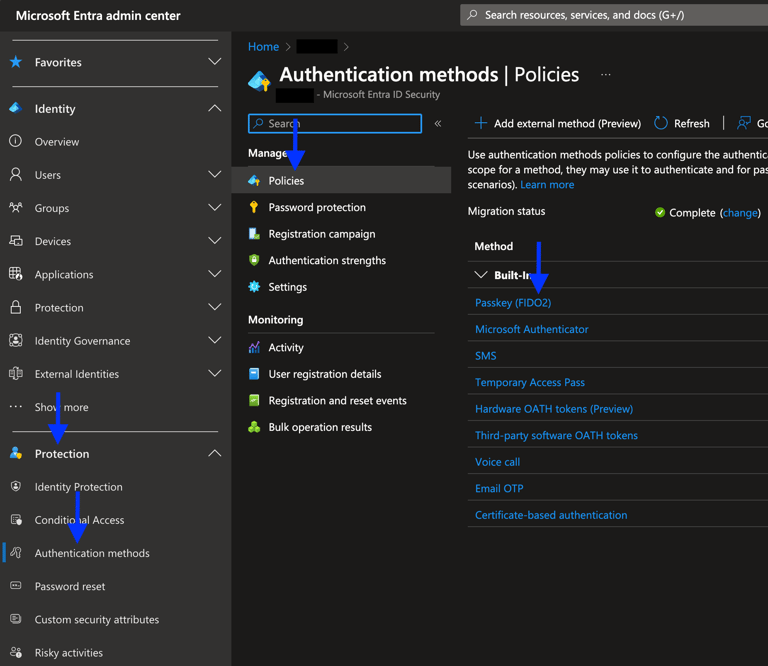Viewport: 768px width, 666px height.
Task: Expand the External Identities submenu chevron
Action: (215, 374)
